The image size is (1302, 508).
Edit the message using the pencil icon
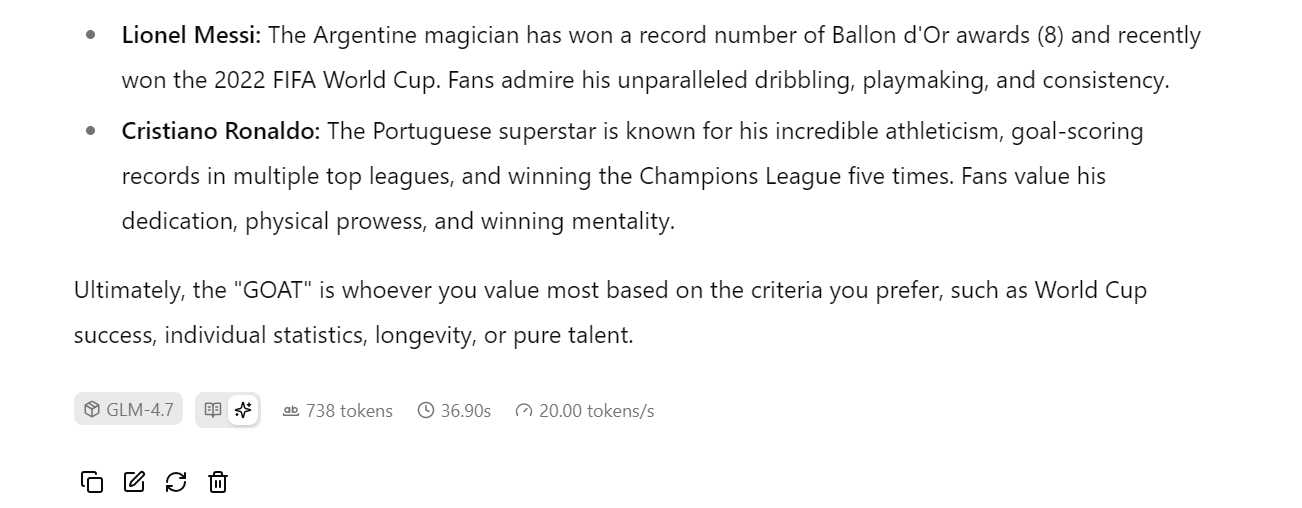pyautogui.click(x=134, y=482)
